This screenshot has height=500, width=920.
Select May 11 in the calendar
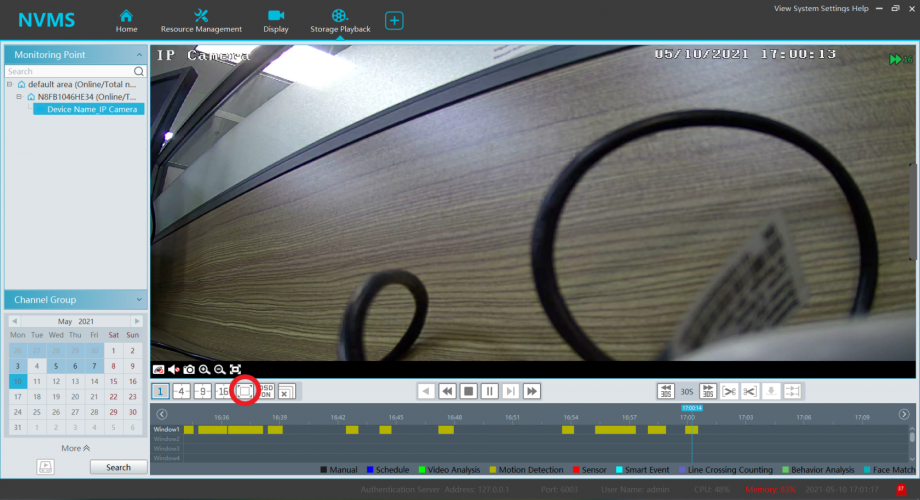36,381
